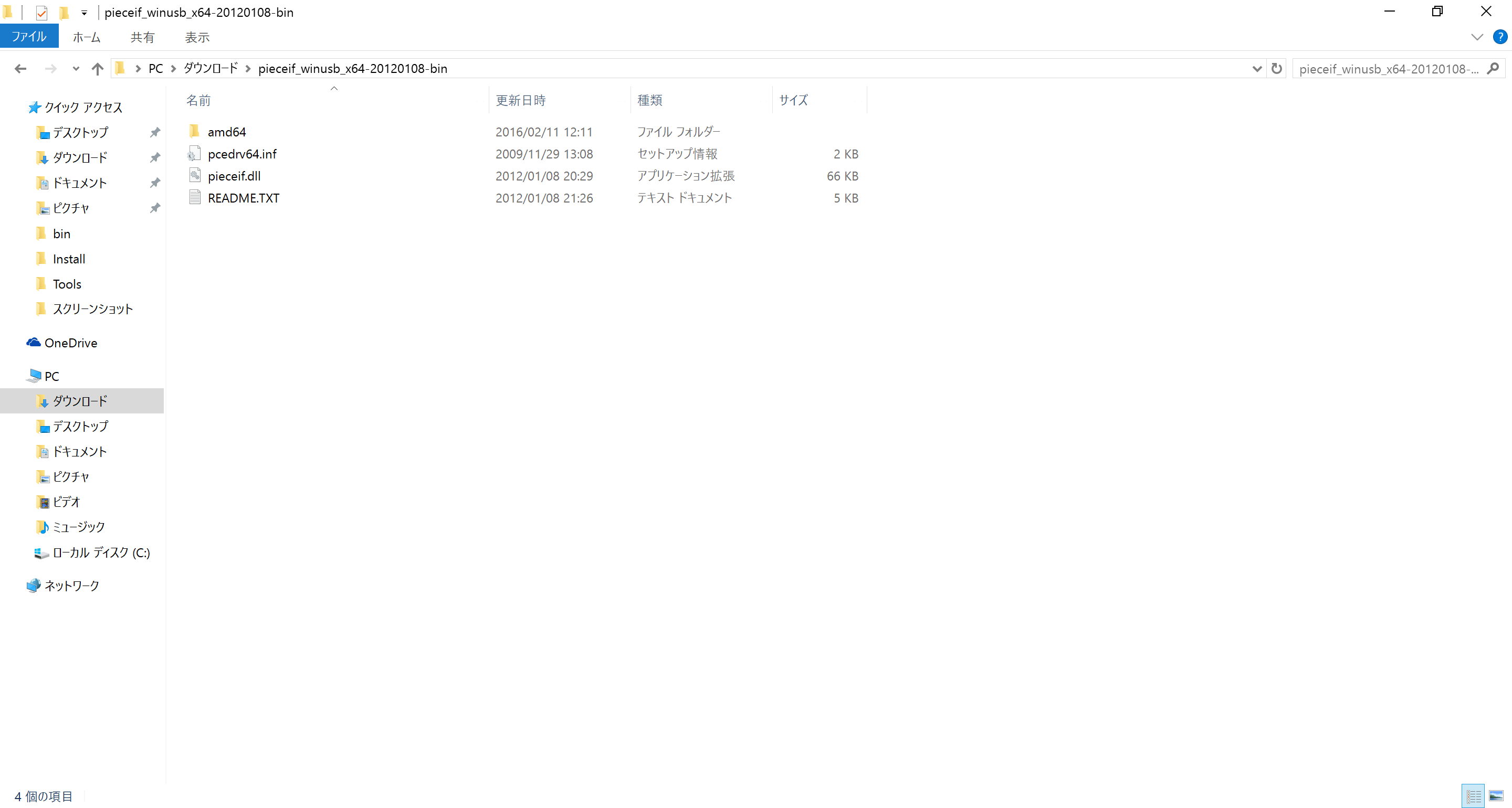1512x808 pixels.
Task: Go back with the back arrow
Action: click(20, 69)
